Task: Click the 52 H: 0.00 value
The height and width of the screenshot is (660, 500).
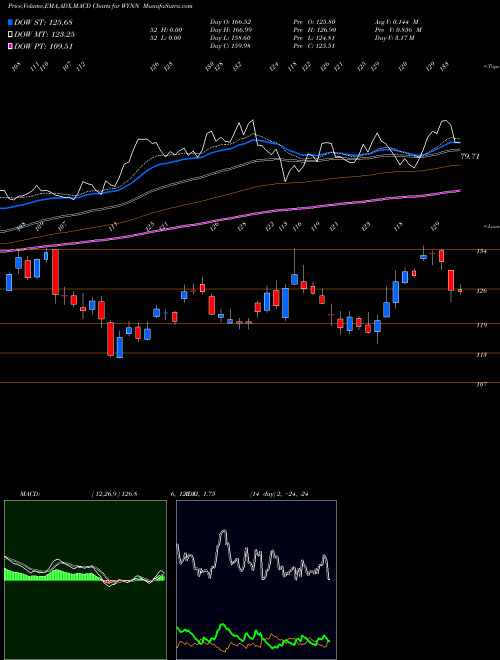Action: click(164, 30)
